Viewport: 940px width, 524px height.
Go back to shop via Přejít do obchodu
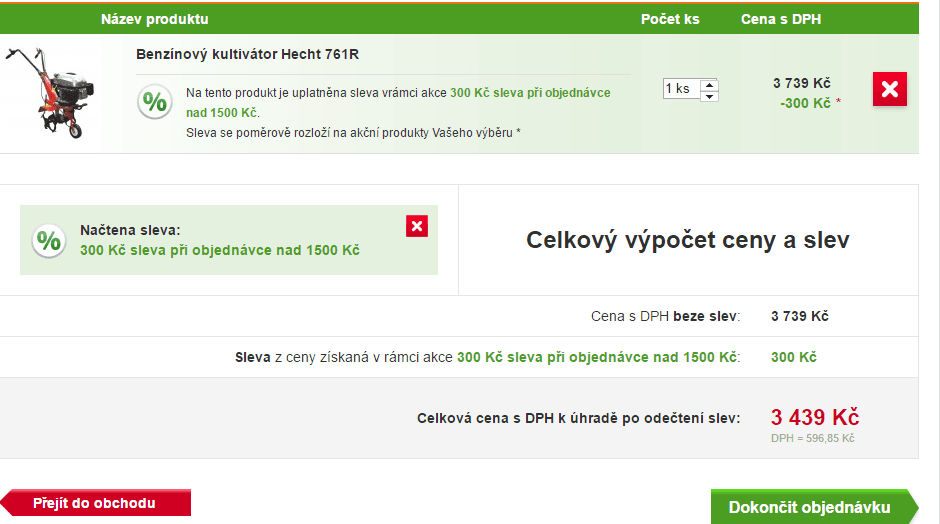pyautogui.click(x=95, y=503)
